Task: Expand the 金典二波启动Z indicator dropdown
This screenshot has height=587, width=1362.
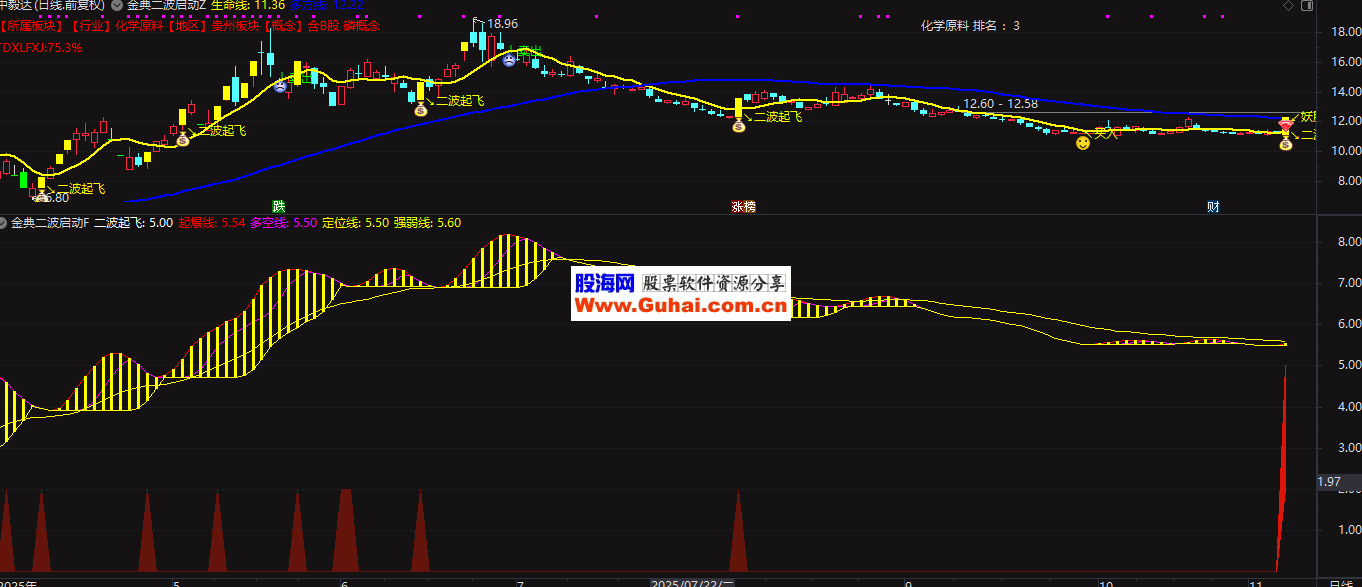Action: pyautogui.click(x=117, y=5)
